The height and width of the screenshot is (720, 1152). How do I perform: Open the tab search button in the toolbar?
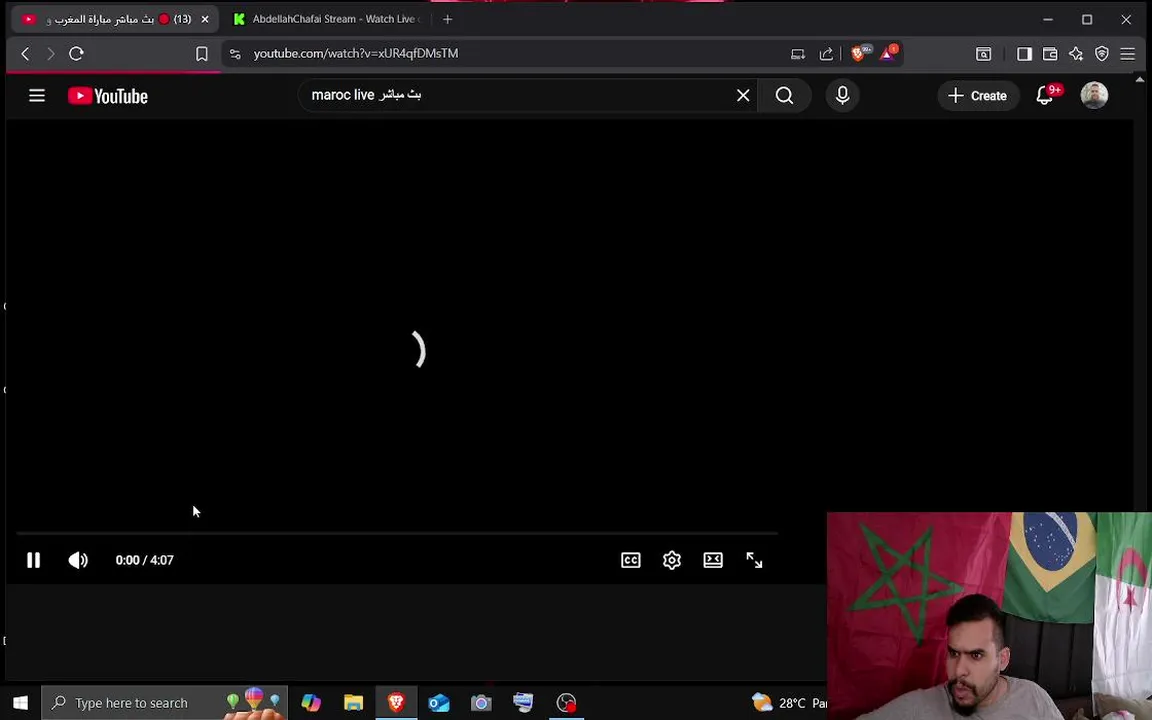[983, 54]
